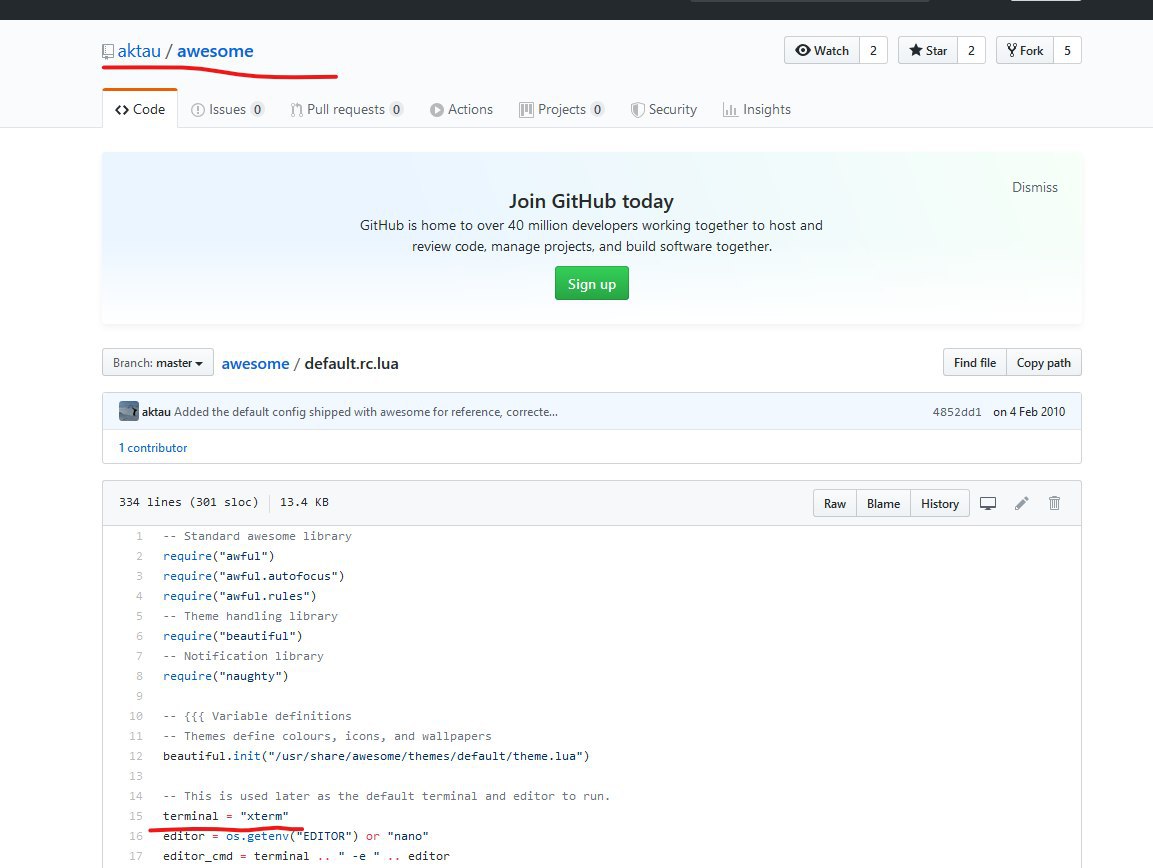Open the fork count 5
Viewport: 1153px width, 868px height.
tap(1068, 50)
